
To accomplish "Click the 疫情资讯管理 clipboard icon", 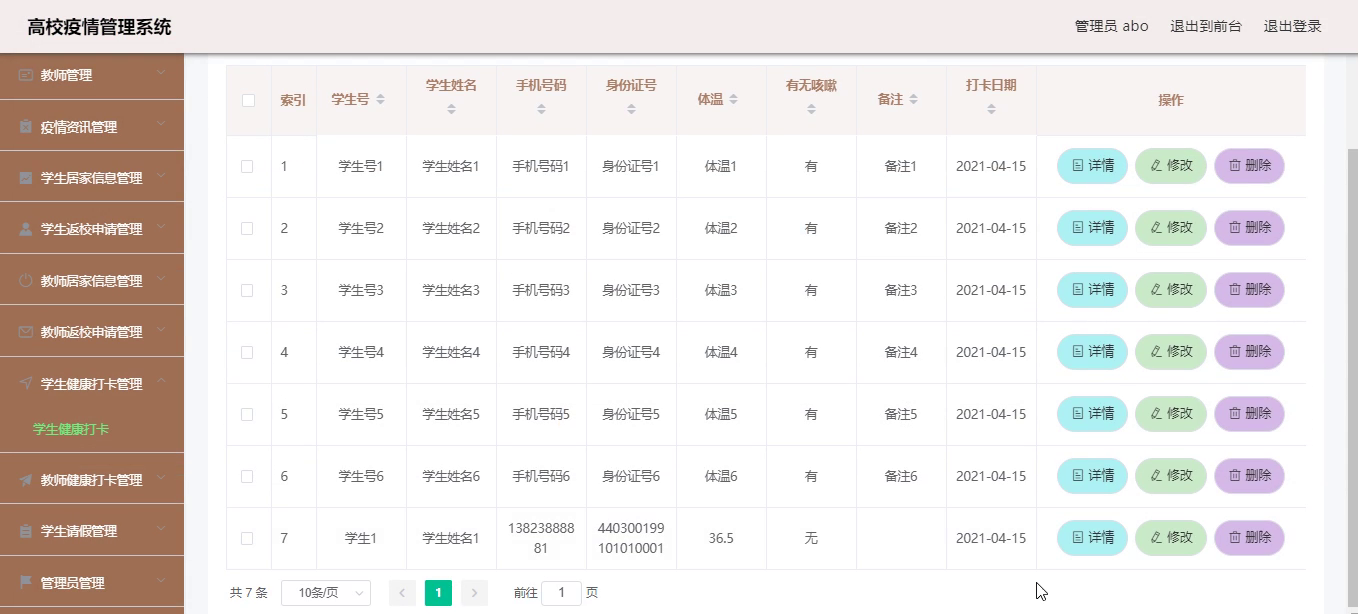I will click(x=26, y=127).
